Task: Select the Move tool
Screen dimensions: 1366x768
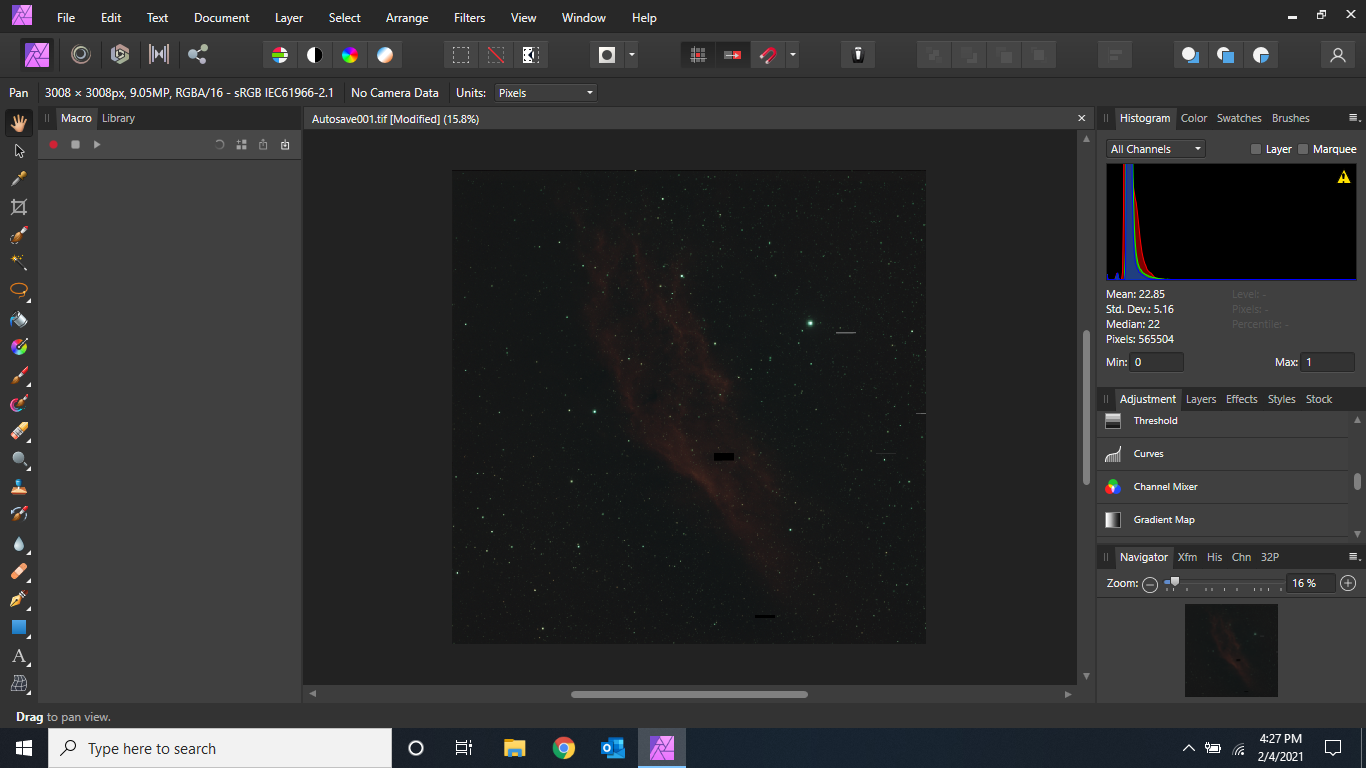Action: (18, 150)
